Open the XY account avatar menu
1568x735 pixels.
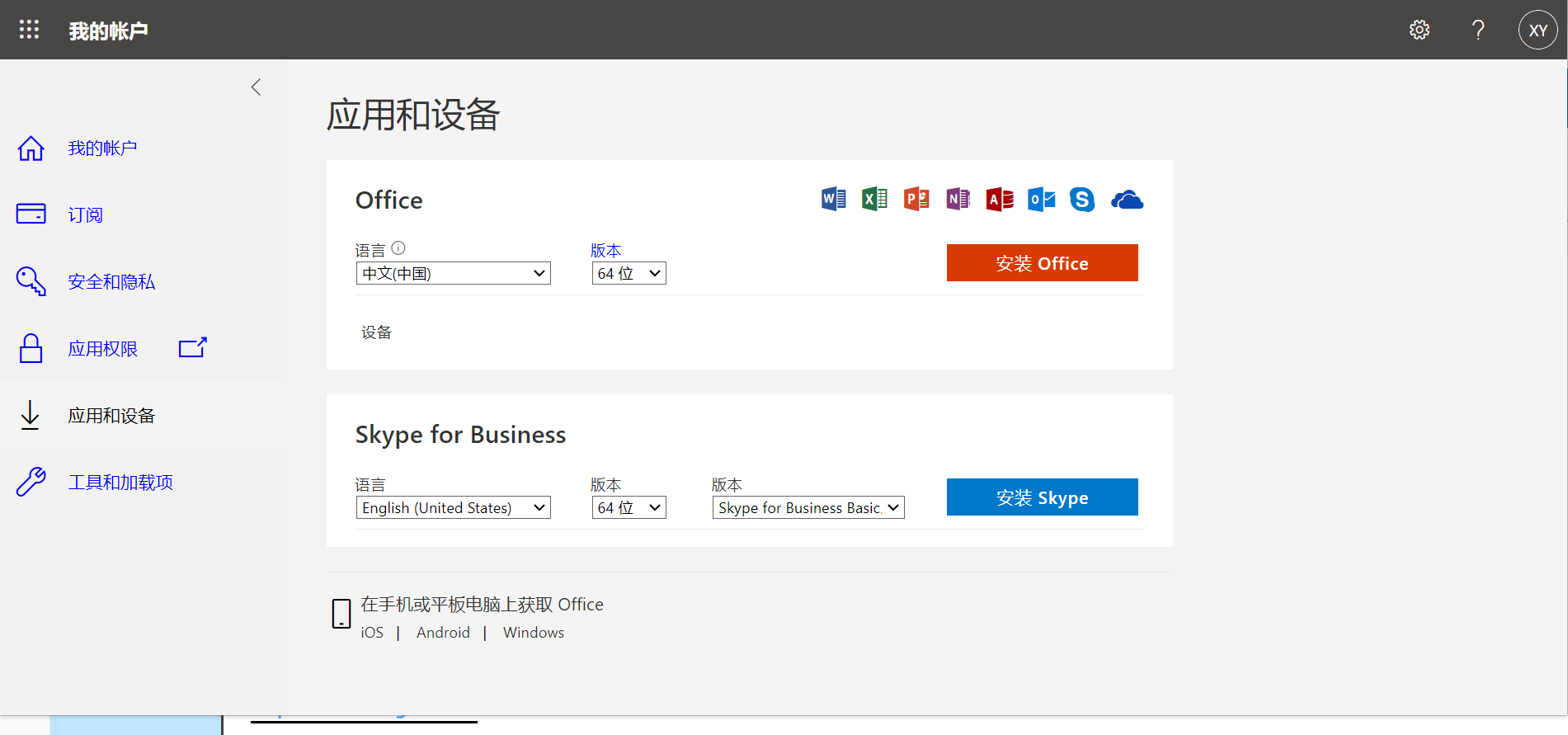[1537, 31]
